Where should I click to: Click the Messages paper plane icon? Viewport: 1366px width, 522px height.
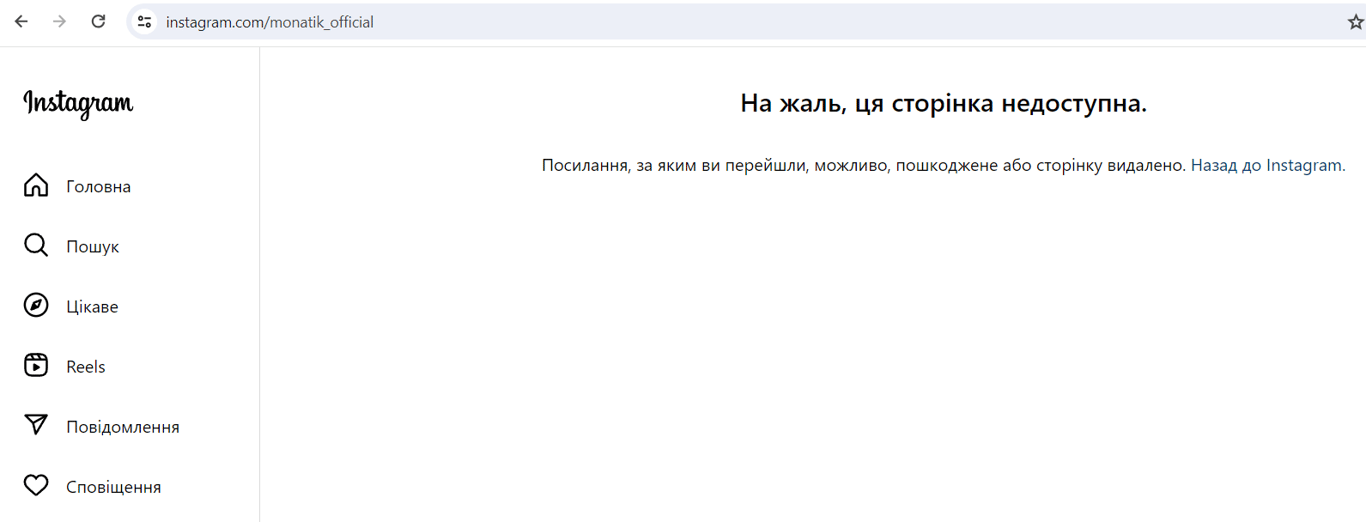[x=36, y=426]
